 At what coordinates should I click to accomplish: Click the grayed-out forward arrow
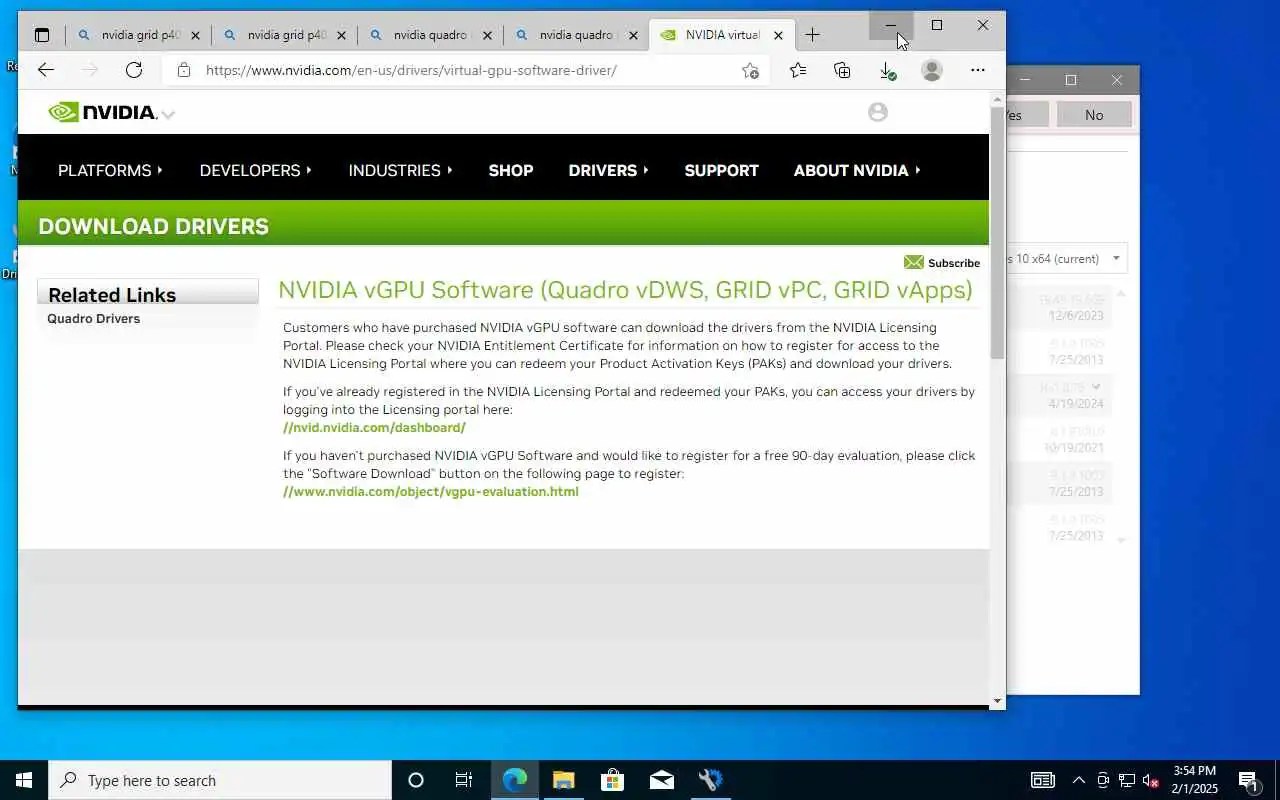coord(90,70)
